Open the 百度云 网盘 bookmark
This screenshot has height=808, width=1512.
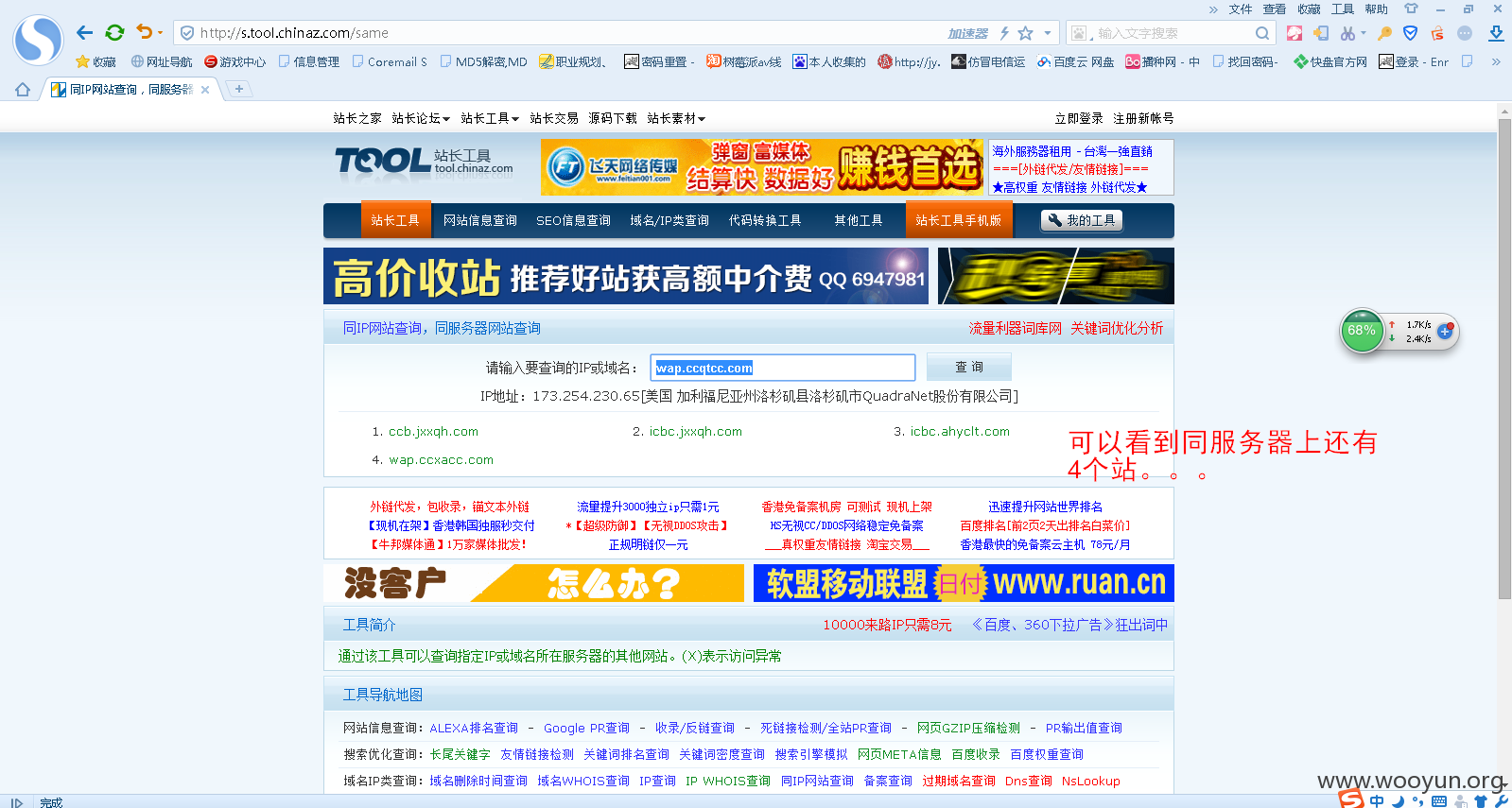1075,61
